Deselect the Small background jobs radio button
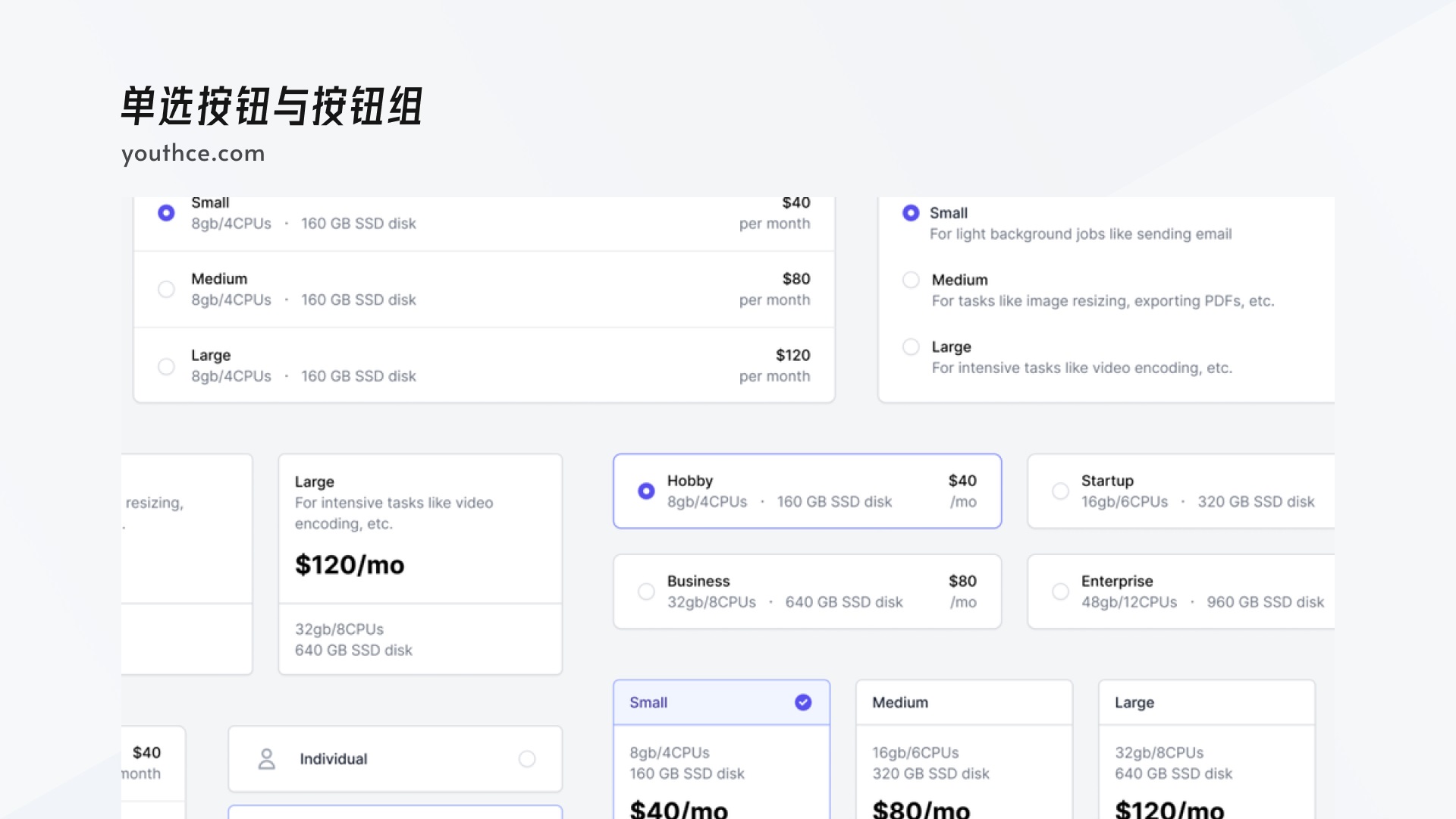 coord(911,213)
